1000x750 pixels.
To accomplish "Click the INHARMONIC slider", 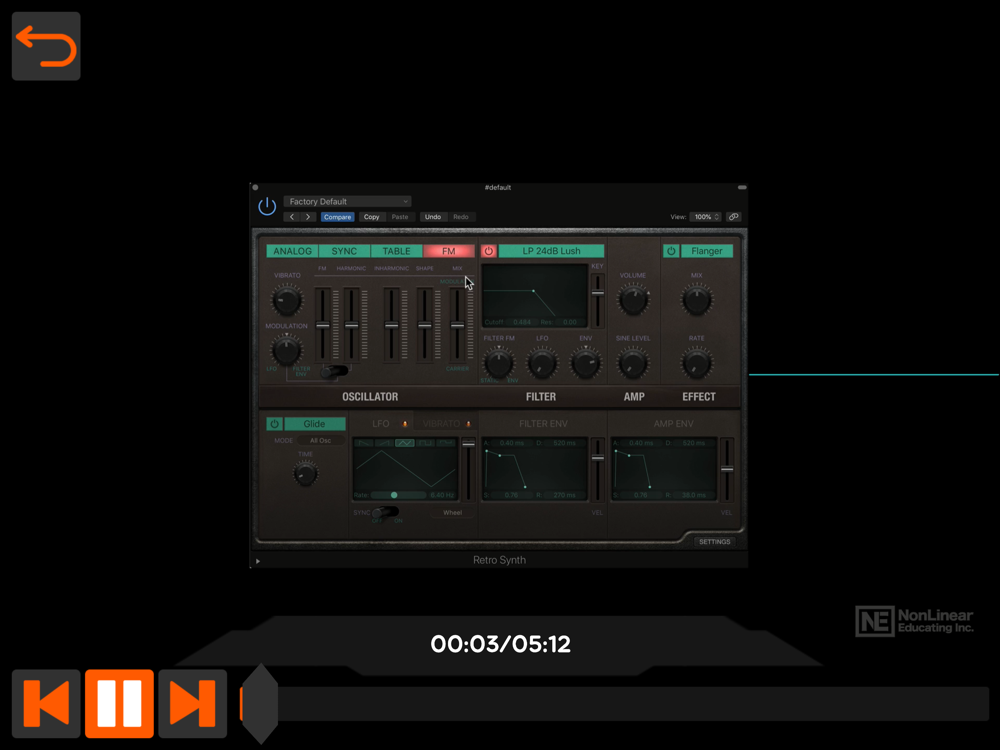I will (392, 325).
